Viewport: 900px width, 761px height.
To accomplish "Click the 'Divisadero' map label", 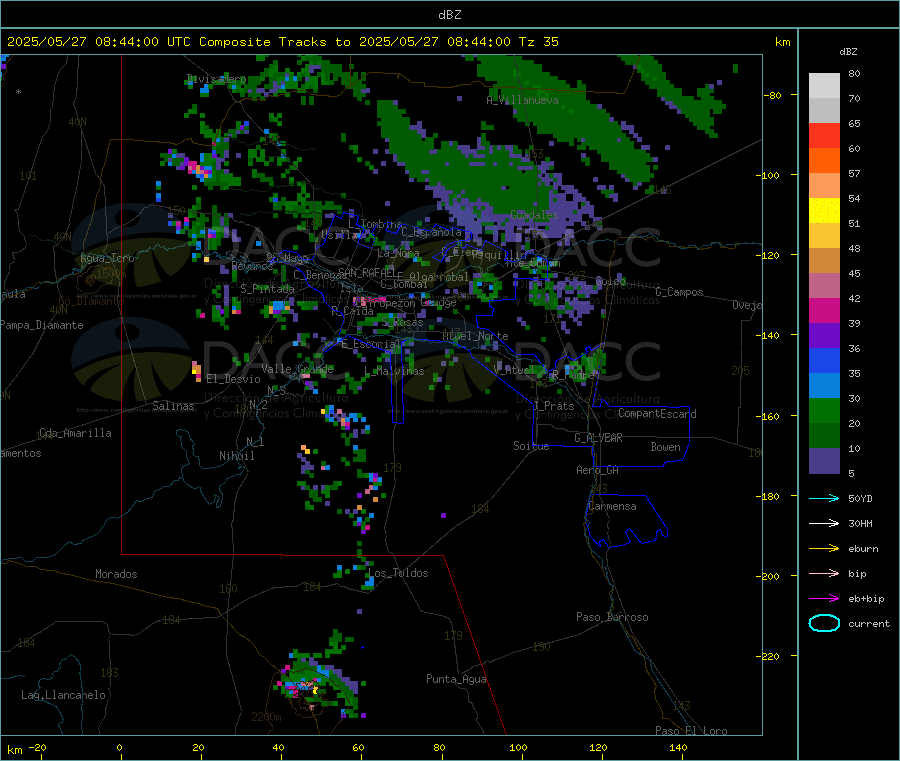I will pyautogui.click(x=216, y=79).
